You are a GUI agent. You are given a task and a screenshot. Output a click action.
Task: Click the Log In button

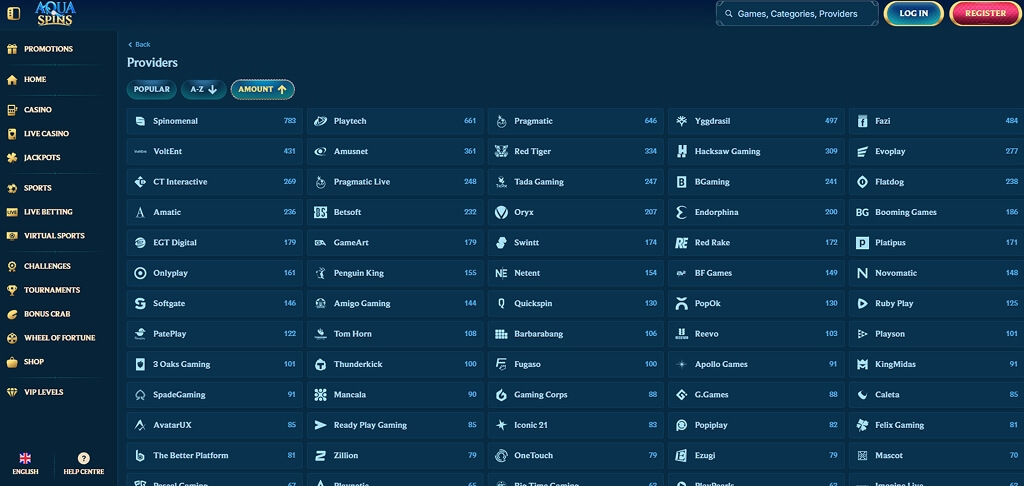tap(914, 13)
